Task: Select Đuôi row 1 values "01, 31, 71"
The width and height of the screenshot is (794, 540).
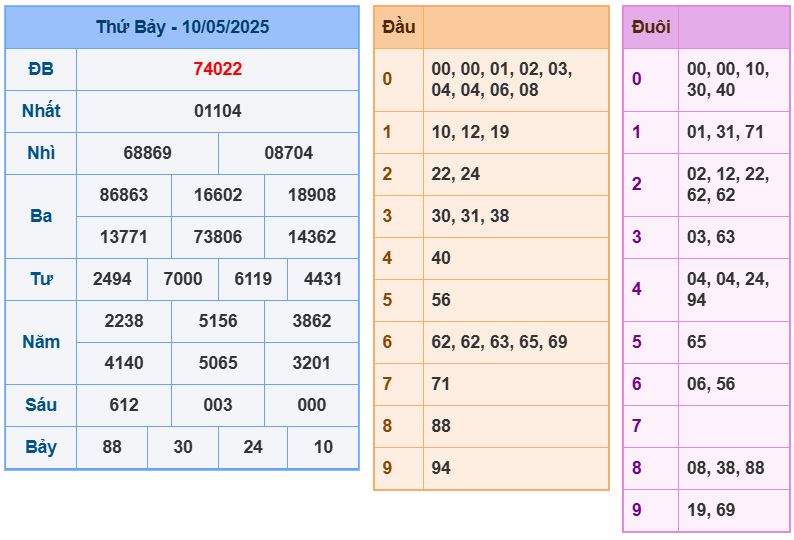Action: 726,132
